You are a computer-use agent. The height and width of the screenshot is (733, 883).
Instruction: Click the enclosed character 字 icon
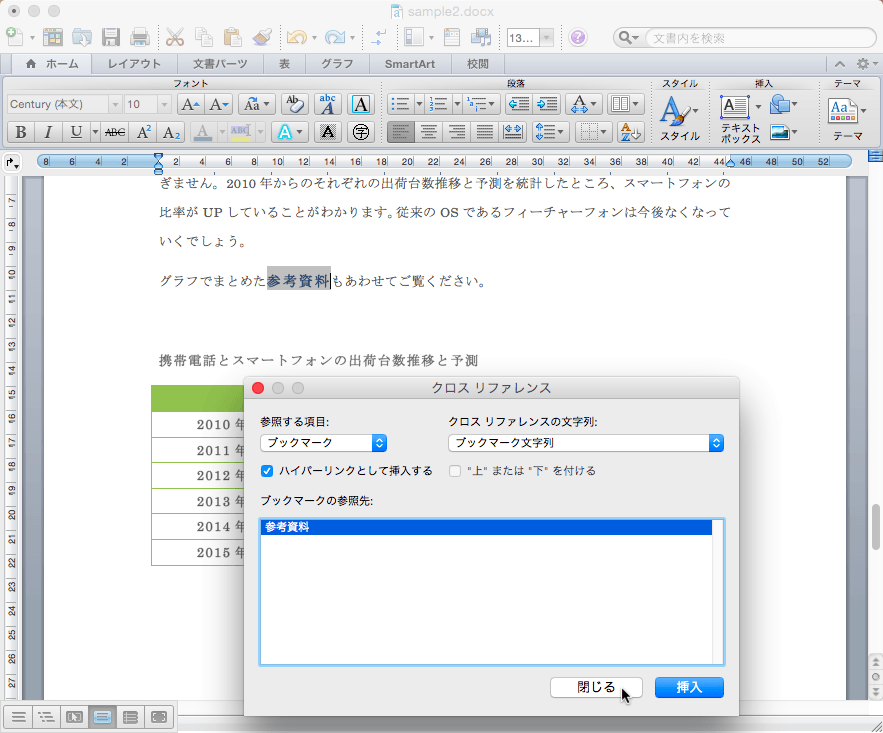click(360, 132)
